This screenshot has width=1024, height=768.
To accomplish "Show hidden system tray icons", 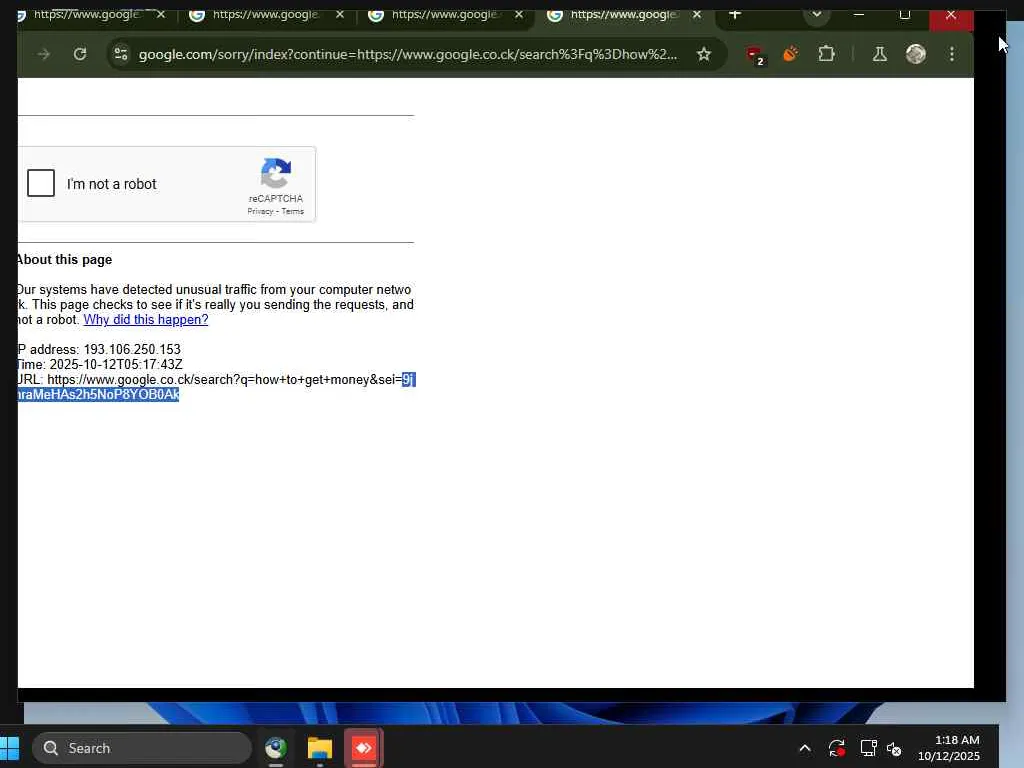I will pyautogui.click(x=805, y=748).
